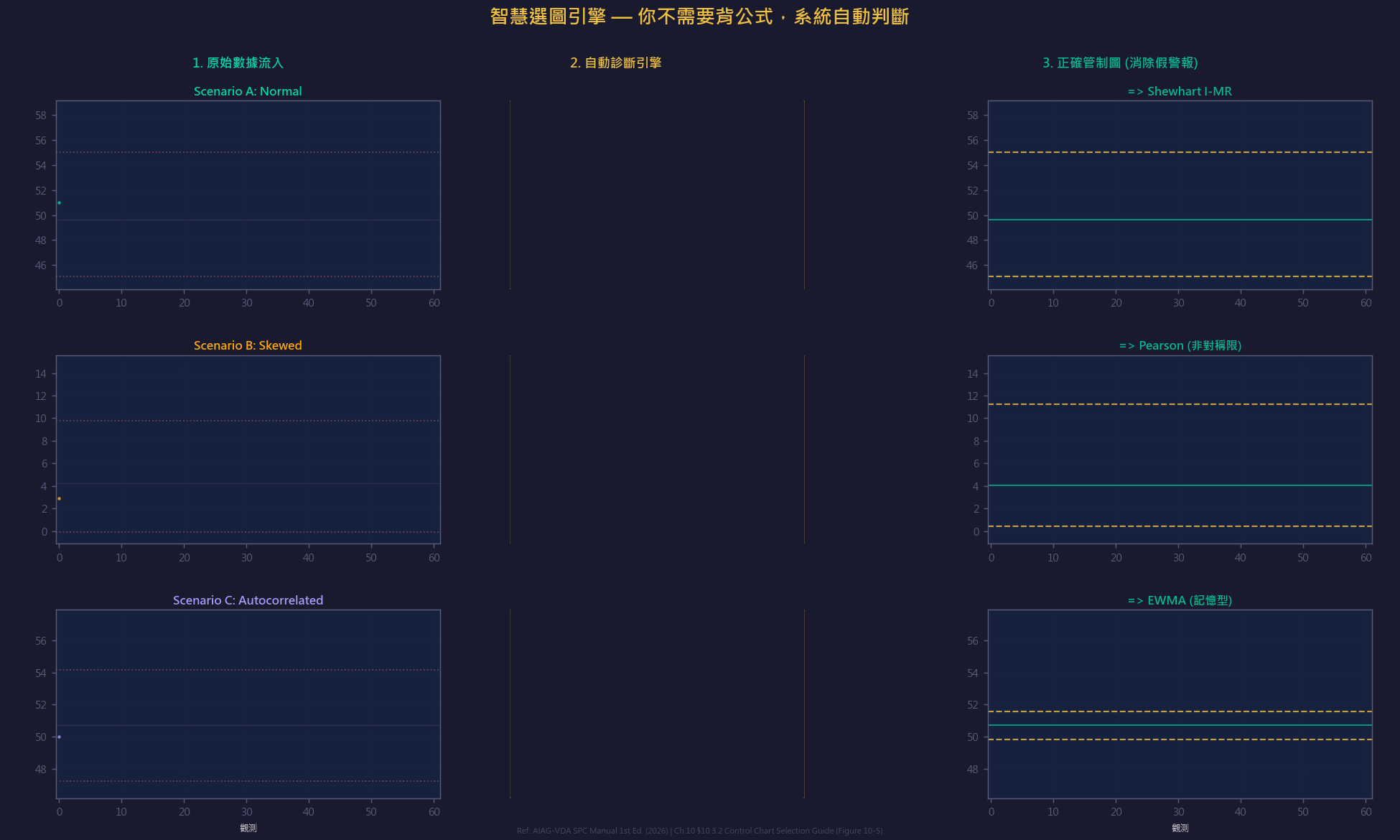Click the 'Scenario B: Skewed' chart title
This screenshot has height=840, width=1400.
[x=248, y=345]
